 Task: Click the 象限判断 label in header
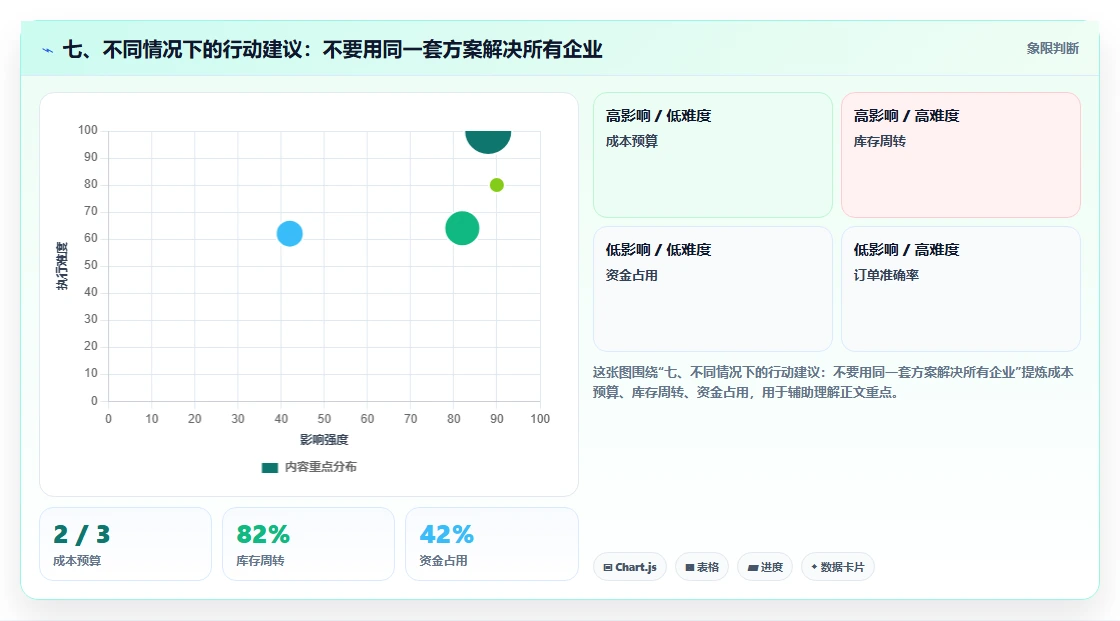[1052, 49]
